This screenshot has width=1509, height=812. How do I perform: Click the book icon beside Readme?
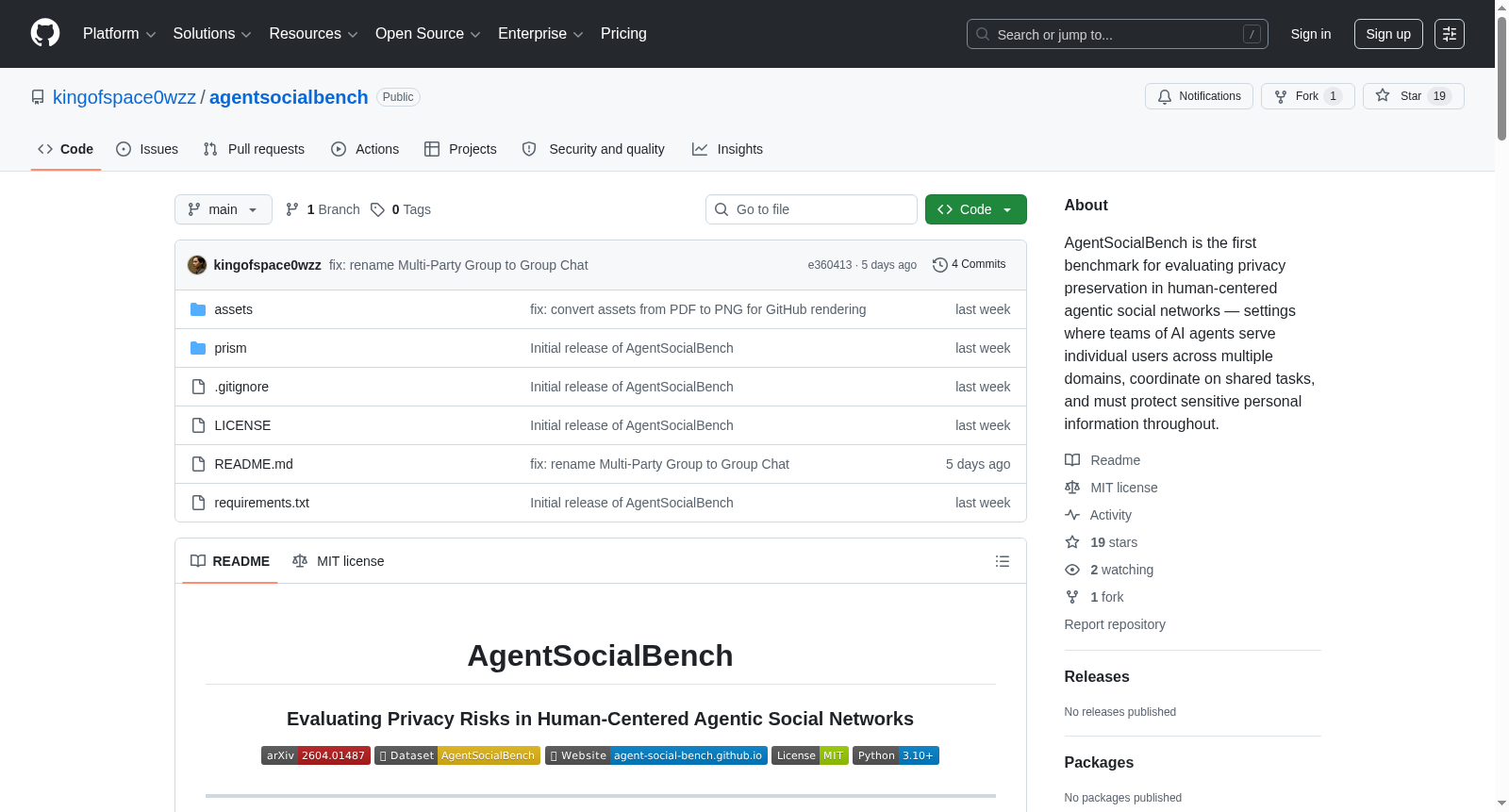(x=1072, y=460)
